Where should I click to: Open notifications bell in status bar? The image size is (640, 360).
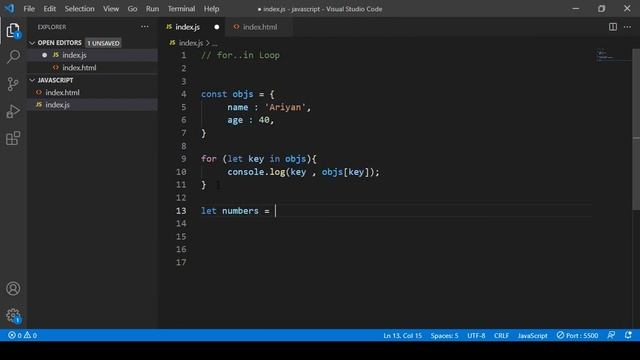click(x=628, y=335)
